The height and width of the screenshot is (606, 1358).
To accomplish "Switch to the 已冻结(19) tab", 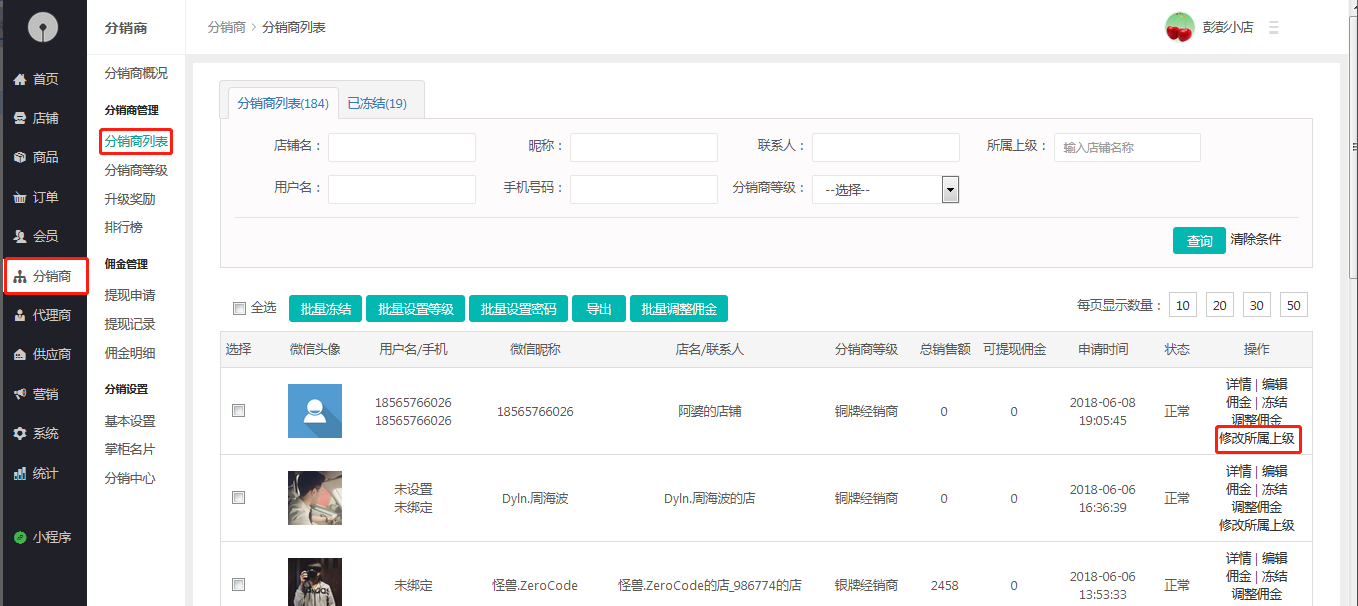I will [x=377, y=103].
